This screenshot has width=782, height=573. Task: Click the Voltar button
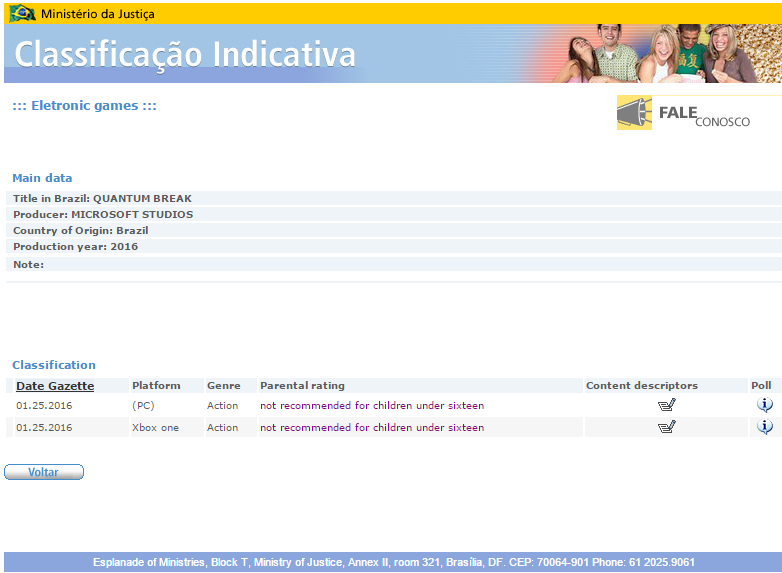pos(44,472)
